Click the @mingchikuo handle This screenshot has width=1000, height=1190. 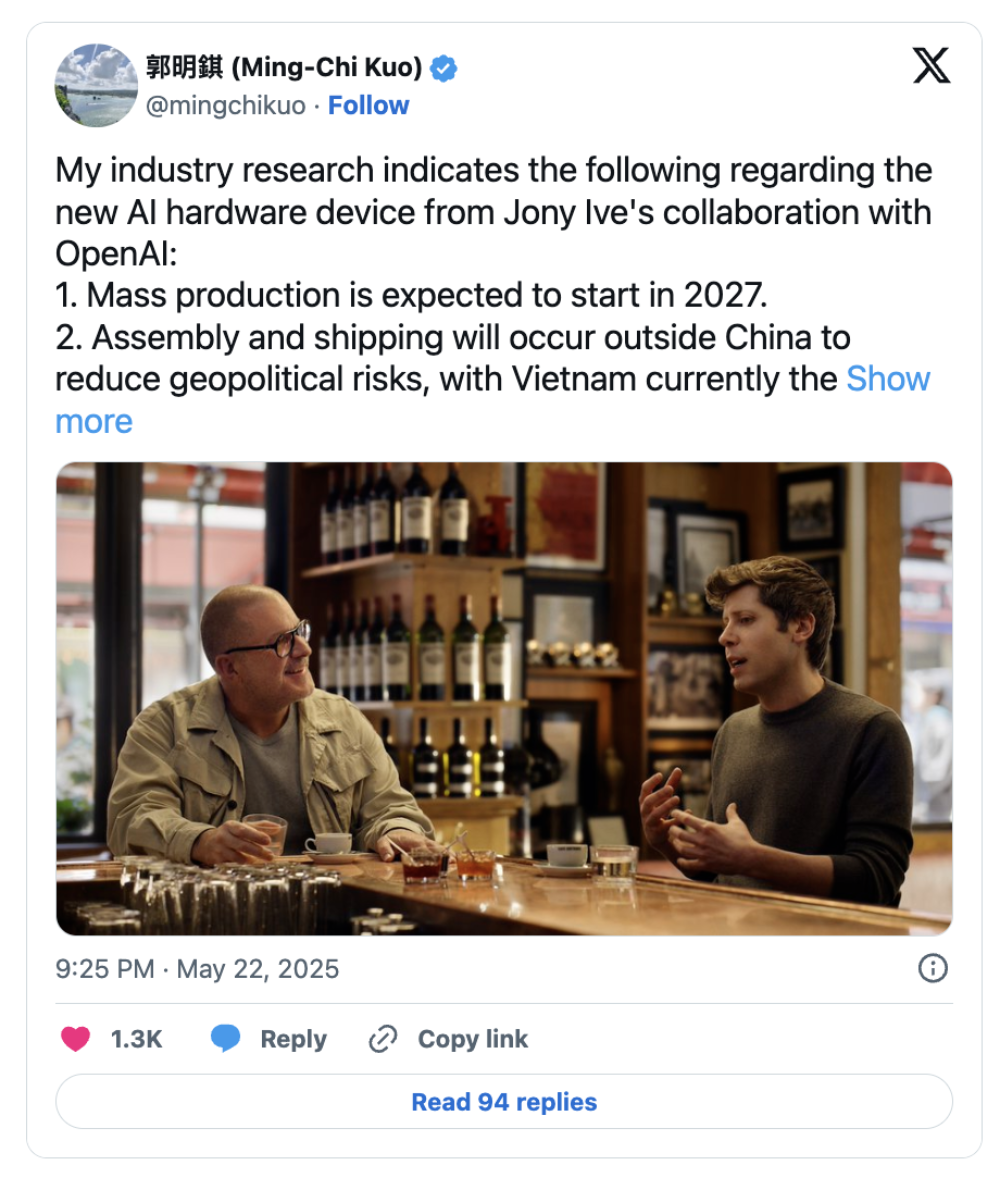coord(226,105)
